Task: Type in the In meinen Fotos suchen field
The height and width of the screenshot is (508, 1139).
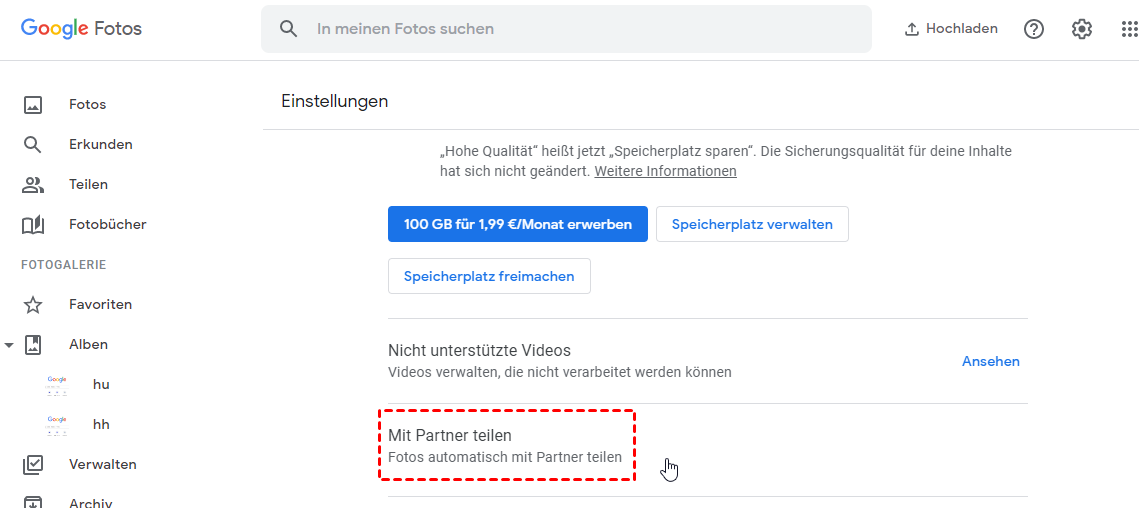Action: [580, 29]
